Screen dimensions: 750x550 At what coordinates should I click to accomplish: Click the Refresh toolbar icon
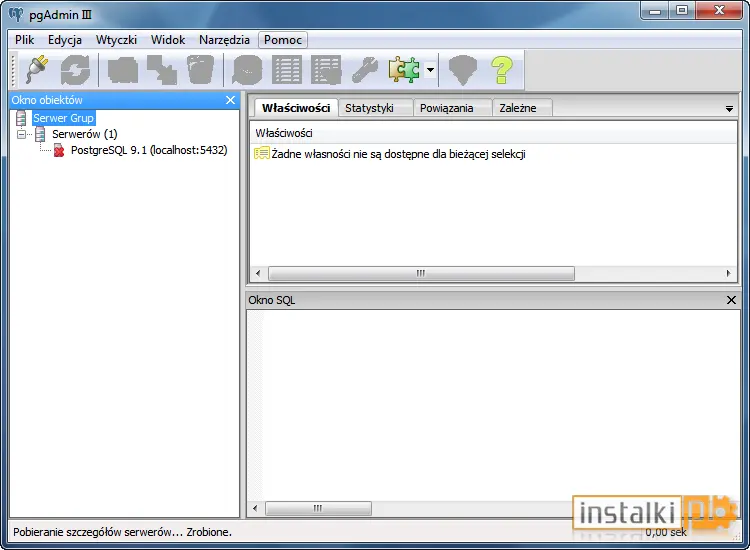coord(75,70)
